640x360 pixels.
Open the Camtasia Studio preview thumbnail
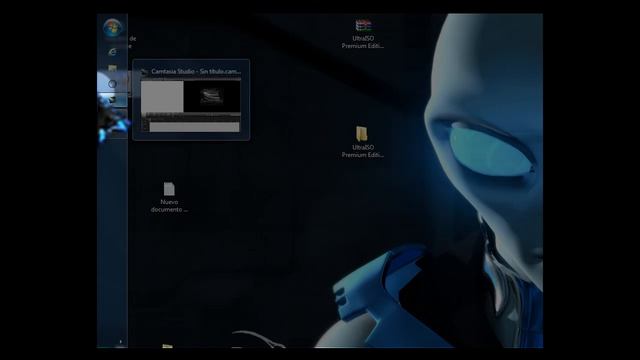191,106
